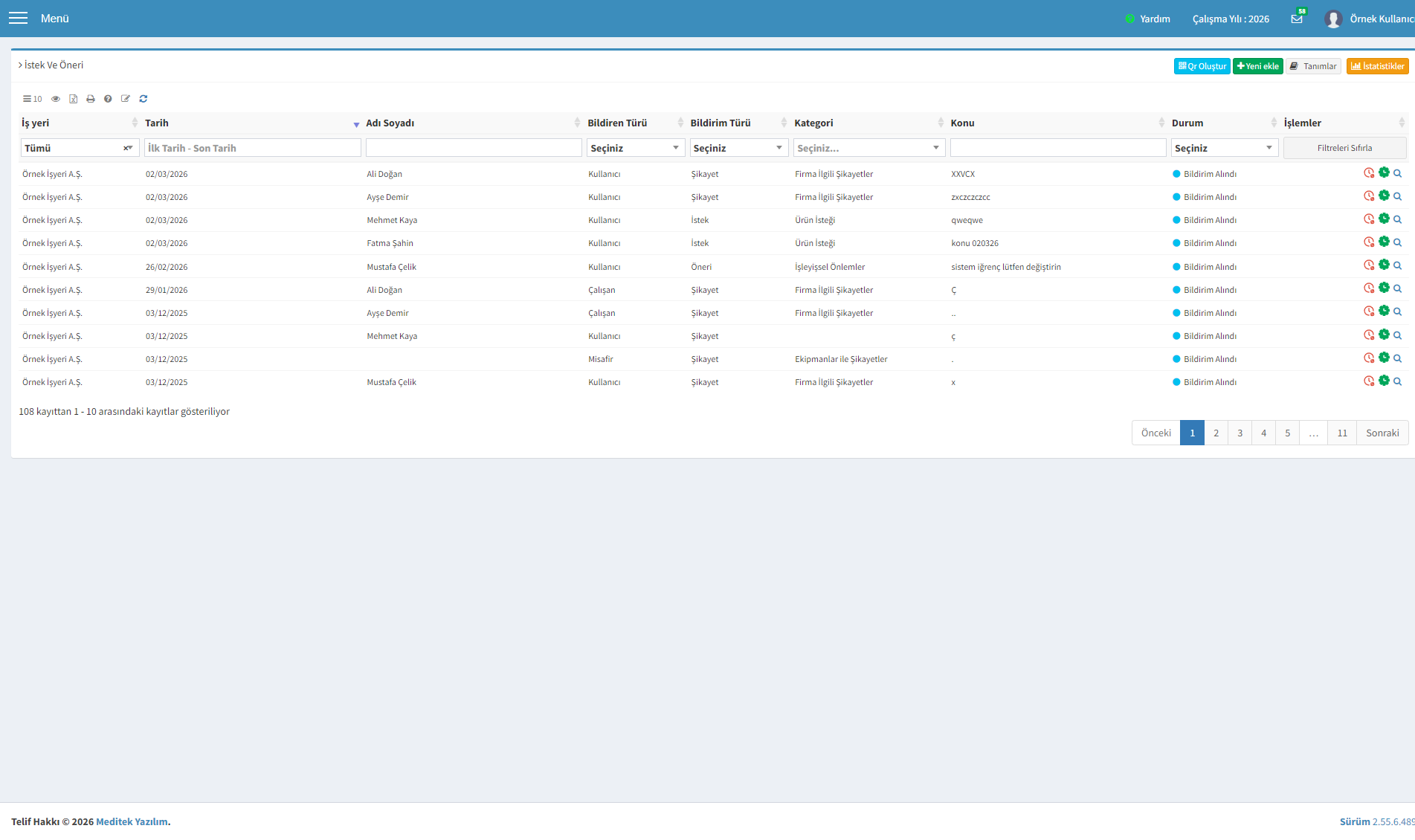Sort table by Tarih column header

click(252, 123)
